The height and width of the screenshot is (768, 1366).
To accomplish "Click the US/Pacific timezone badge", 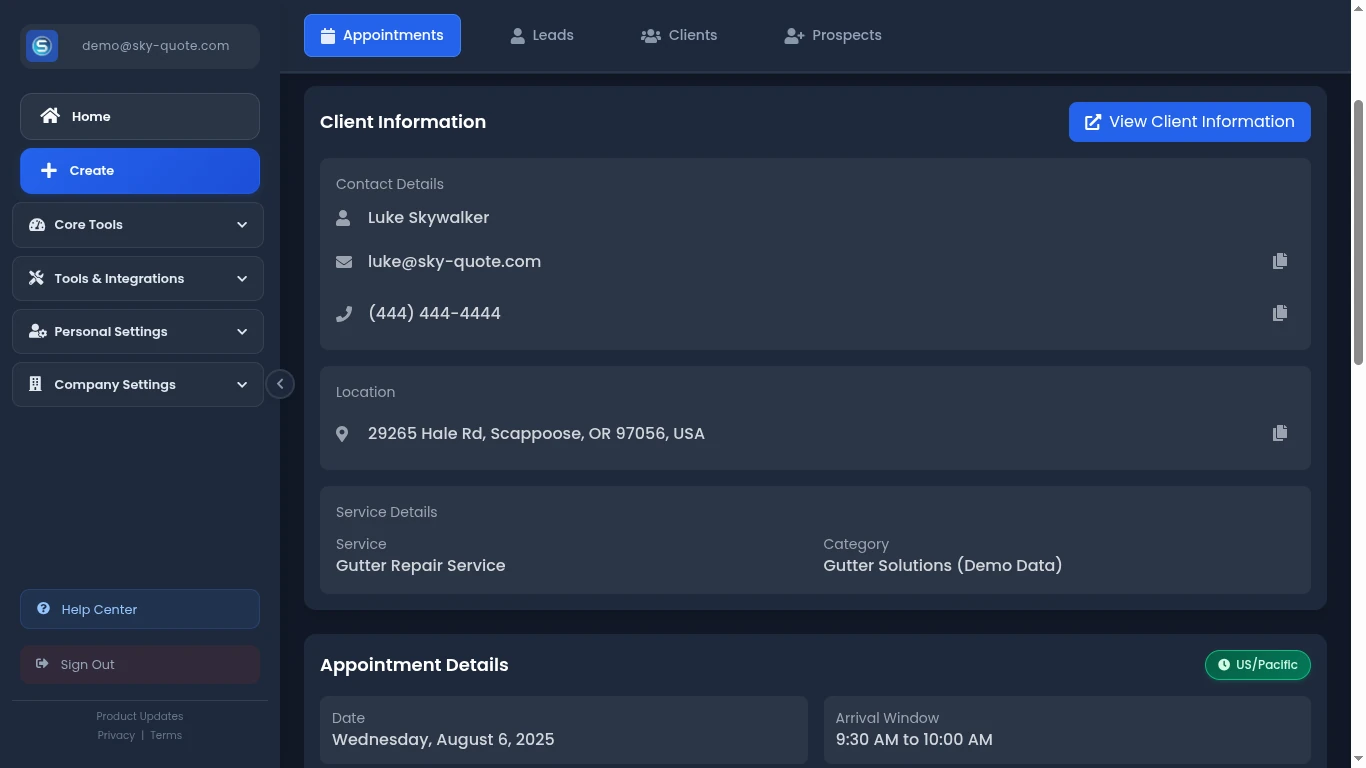I will pos(1257,664).
